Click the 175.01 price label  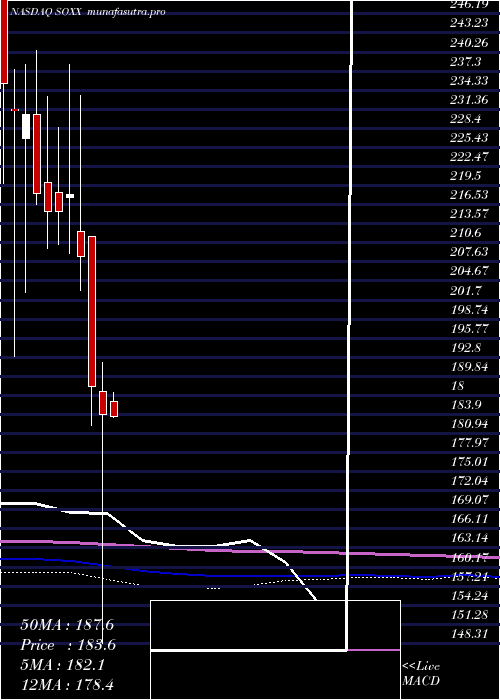[469, 462]
